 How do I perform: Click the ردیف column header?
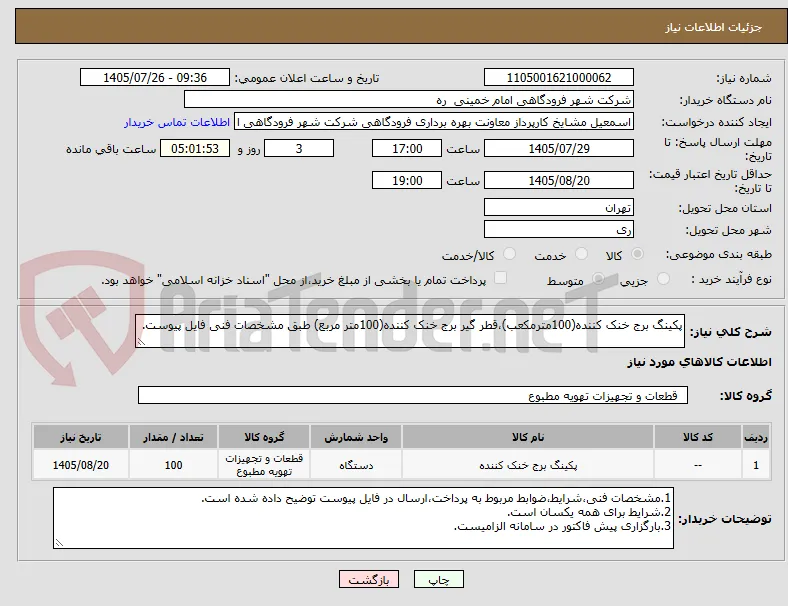pyautogui.click(x=755, y=437)
